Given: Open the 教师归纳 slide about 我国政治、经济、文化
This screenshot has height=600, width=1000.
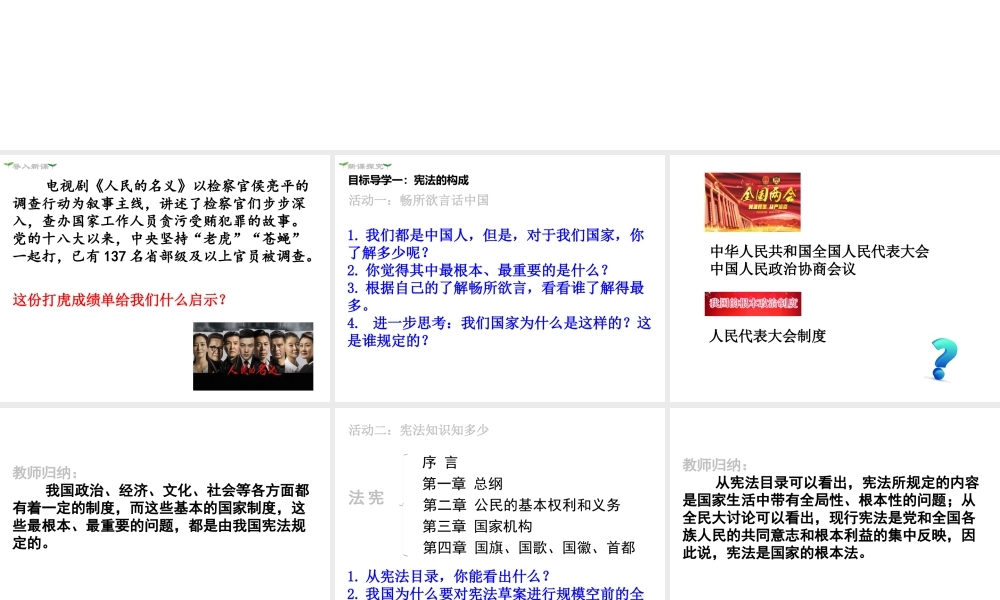Looking at the screenshot, I should (165, 504).
